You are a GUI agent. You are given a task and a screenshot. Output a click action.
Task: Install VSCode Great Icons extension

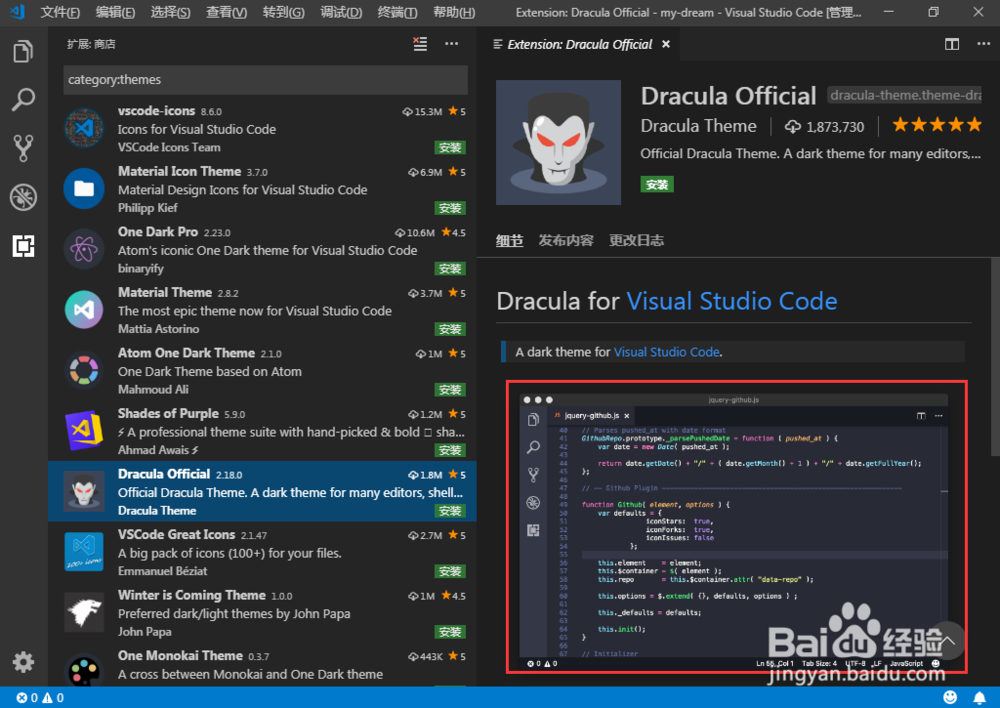coord(450,571)
